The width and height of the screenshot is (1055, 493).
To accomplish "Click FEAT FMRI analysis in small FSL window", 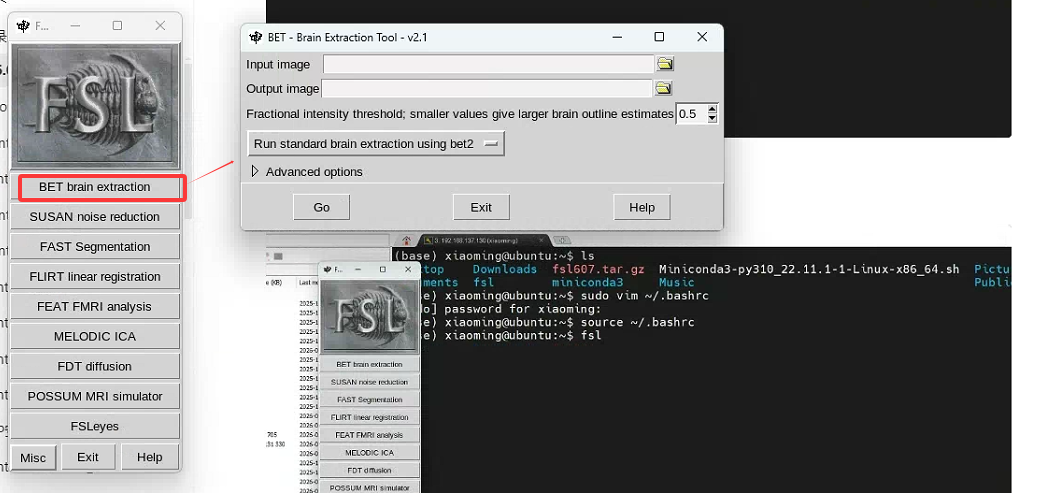I will (369, 434).
